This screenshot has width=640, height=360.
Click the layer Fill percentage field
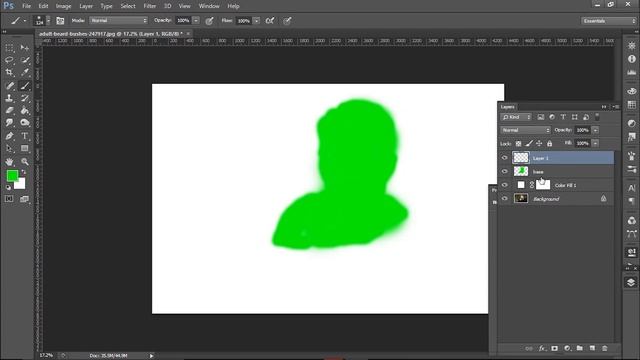click(x=582, y=143)
